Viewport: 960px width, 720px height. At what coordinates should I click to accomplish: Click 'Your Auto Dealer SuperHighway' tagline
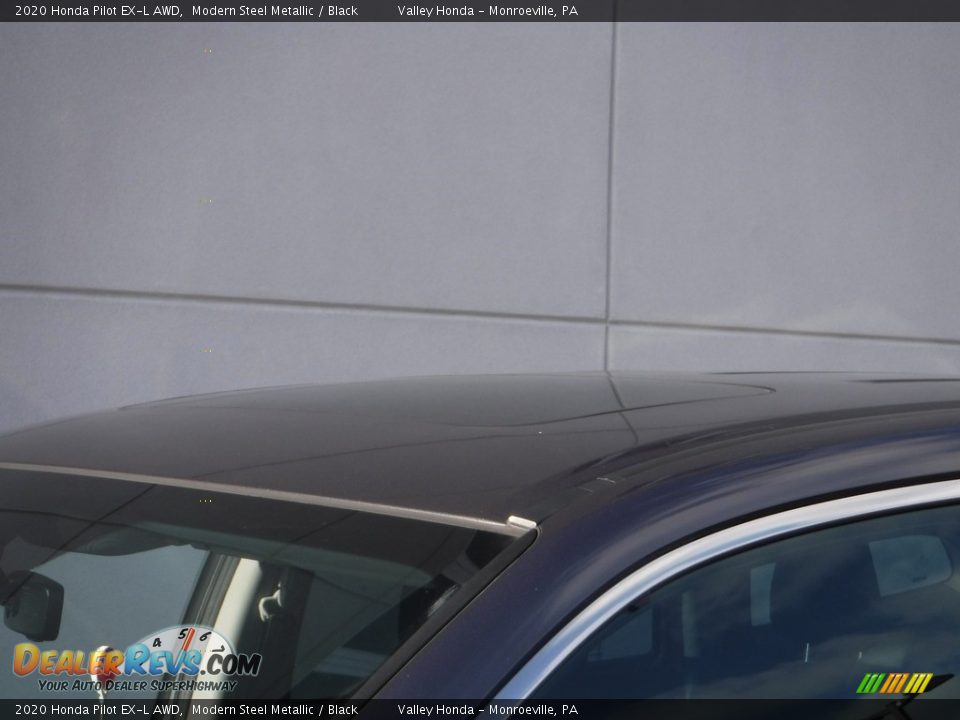[137, 685]
